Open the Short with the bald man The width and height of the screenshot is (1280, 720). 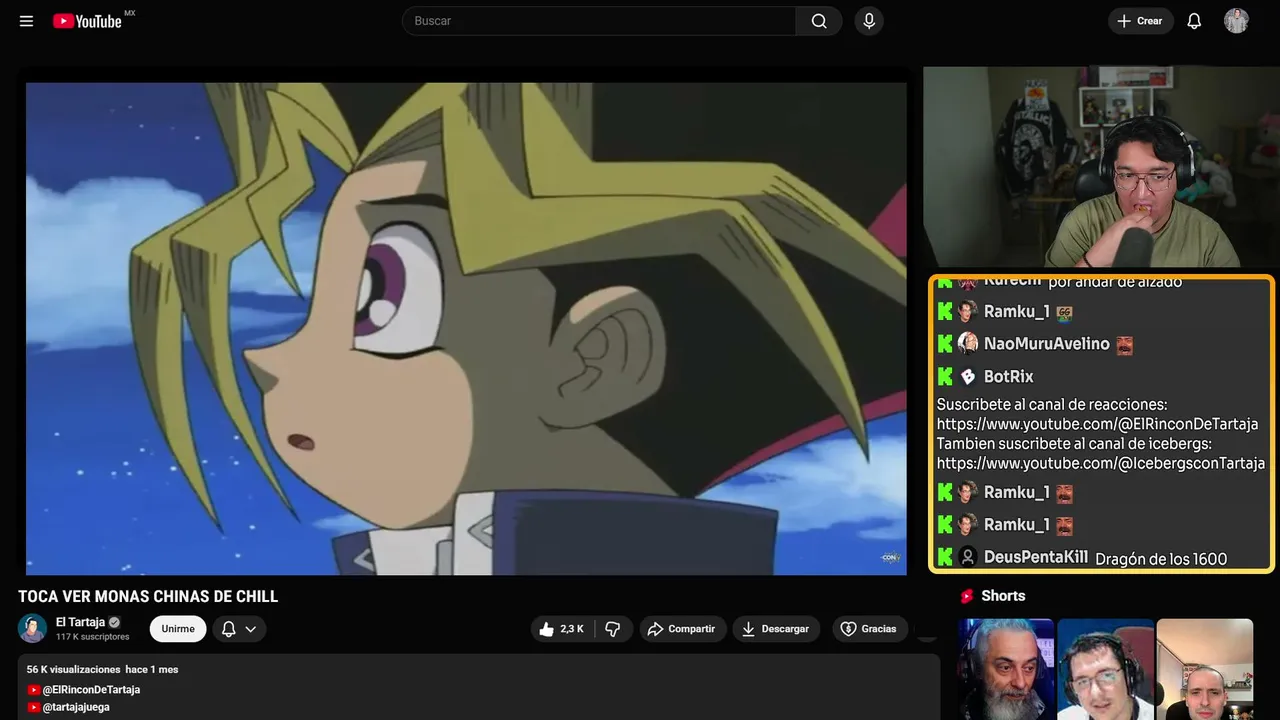pos(1205,669)
